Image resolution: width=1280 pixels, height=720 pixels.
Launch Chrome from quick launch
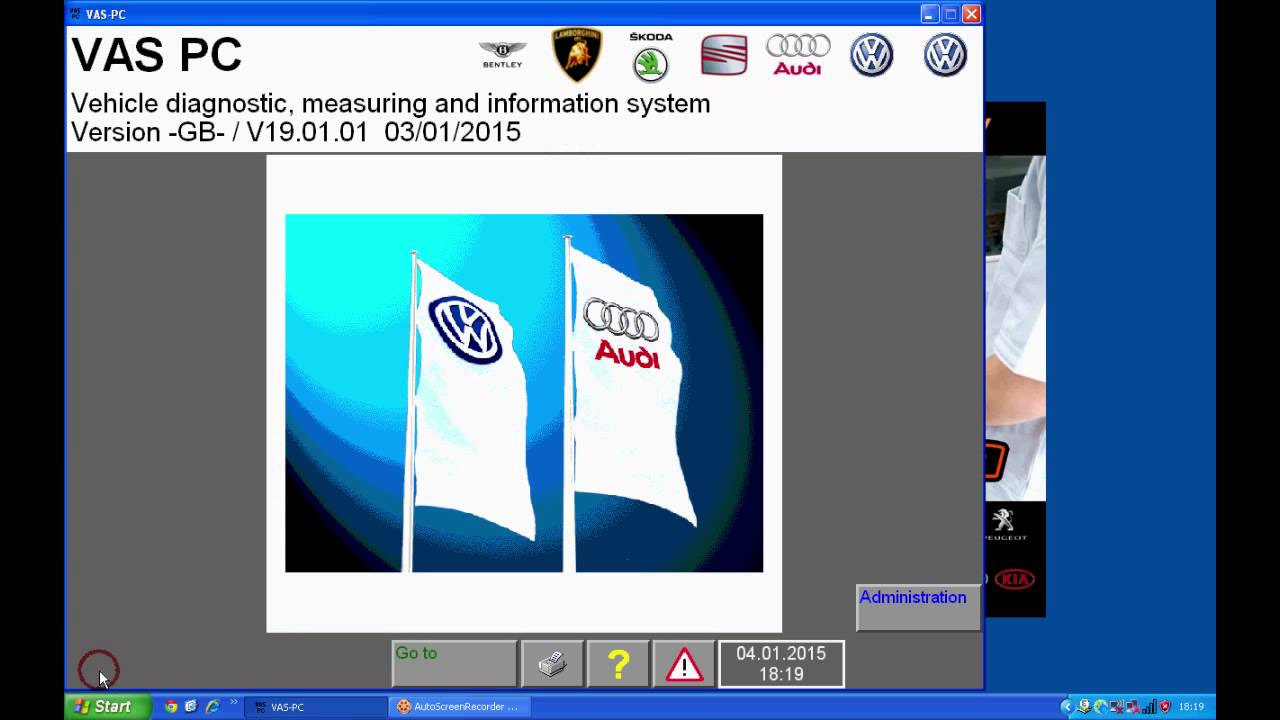171,707
